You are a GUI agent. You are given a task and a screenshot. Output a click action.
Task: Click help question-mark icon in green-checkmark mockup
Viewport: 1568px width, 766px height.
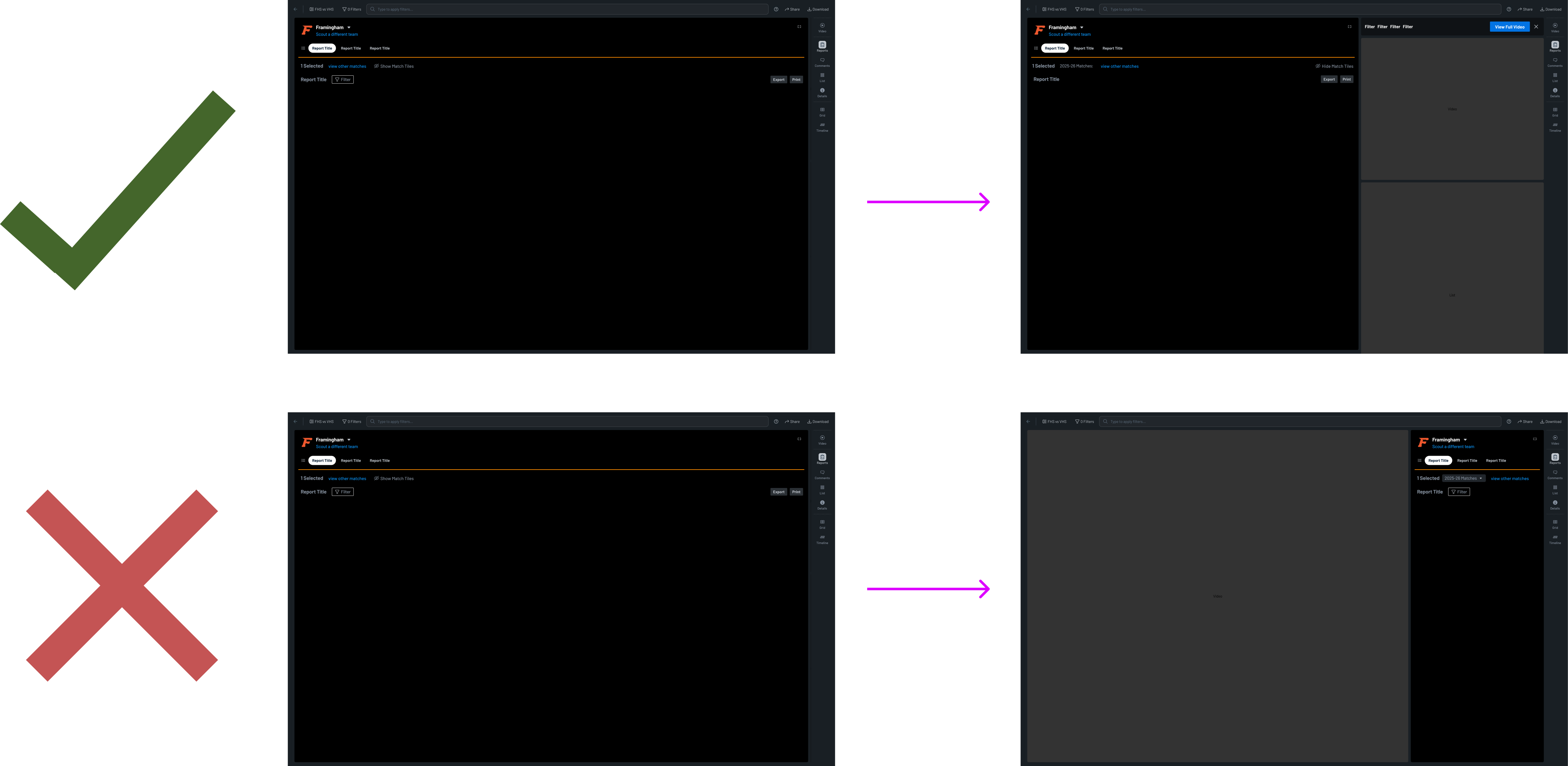tap(776, 9)
